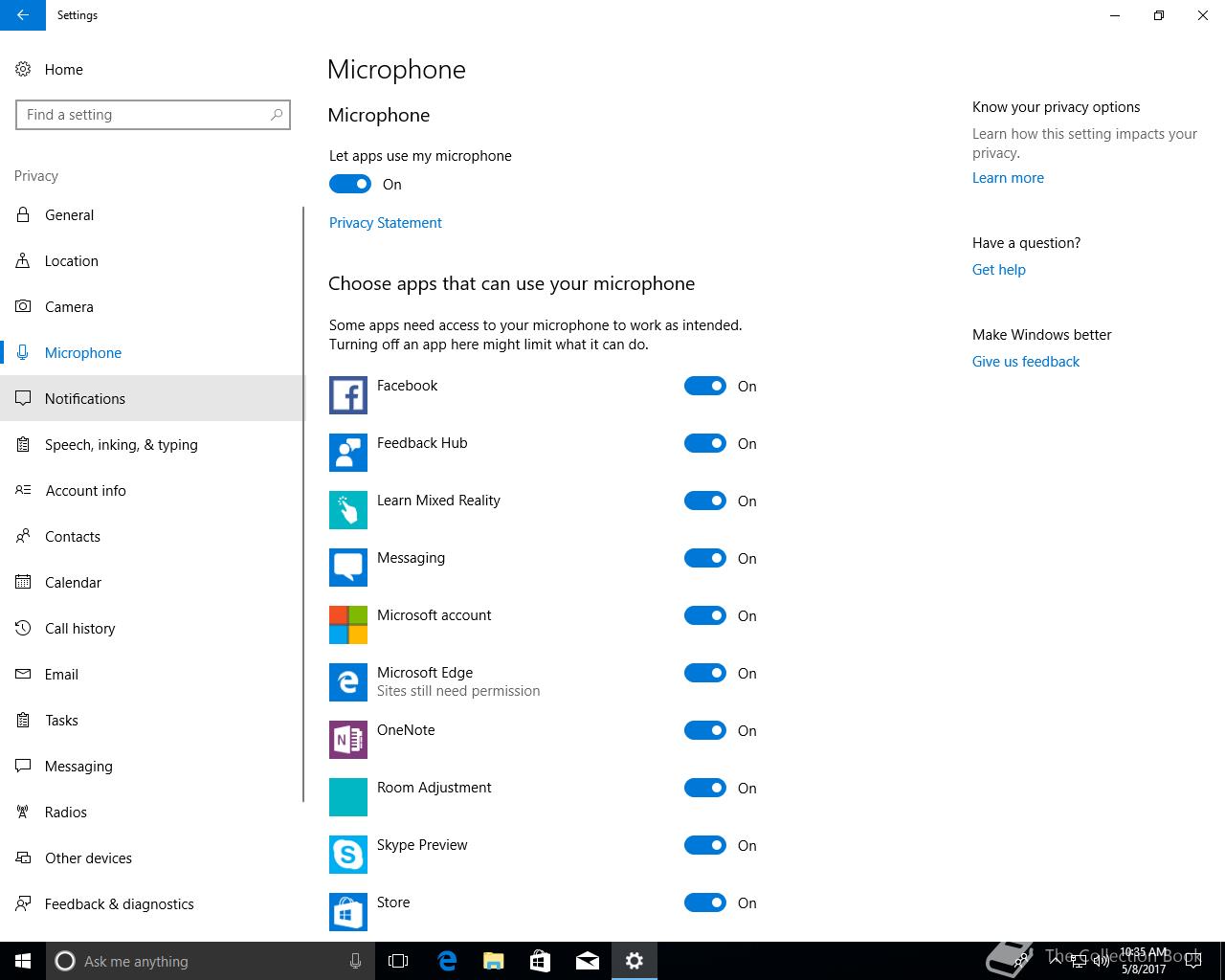Select Microphone in the Privacy sidebar

[151, 352]
